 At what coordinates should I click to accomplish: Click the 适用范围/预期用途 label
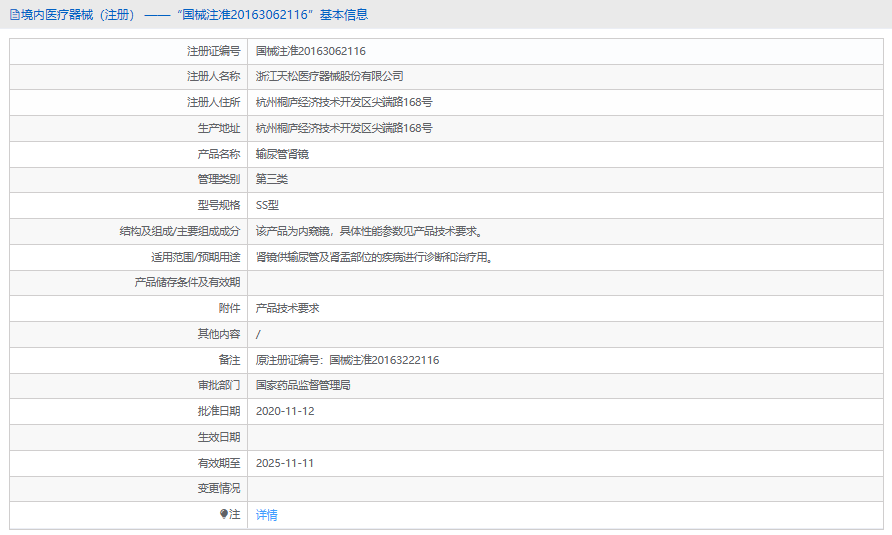click(196, 257)
